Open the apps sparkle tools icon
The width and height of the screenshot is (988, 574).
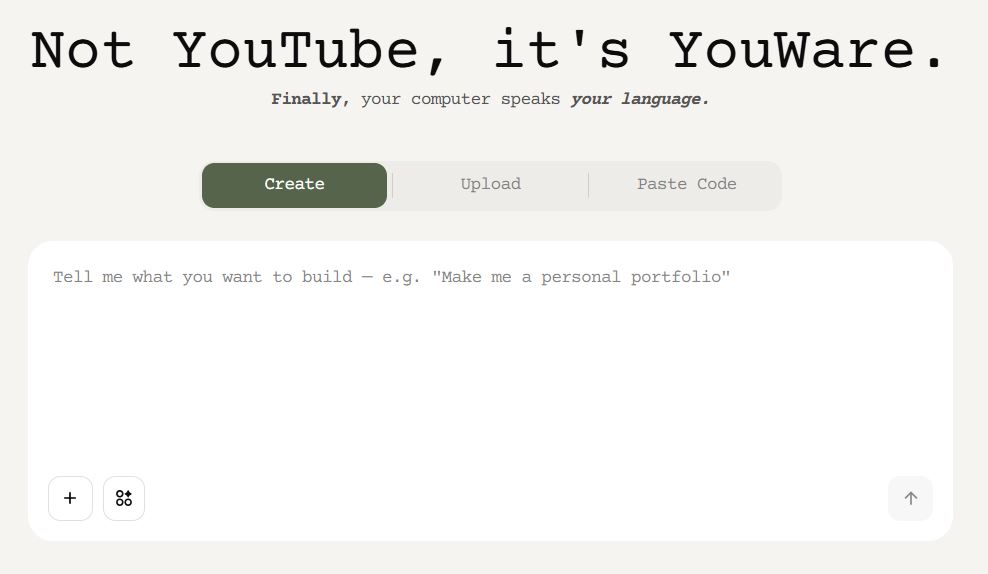124,498
